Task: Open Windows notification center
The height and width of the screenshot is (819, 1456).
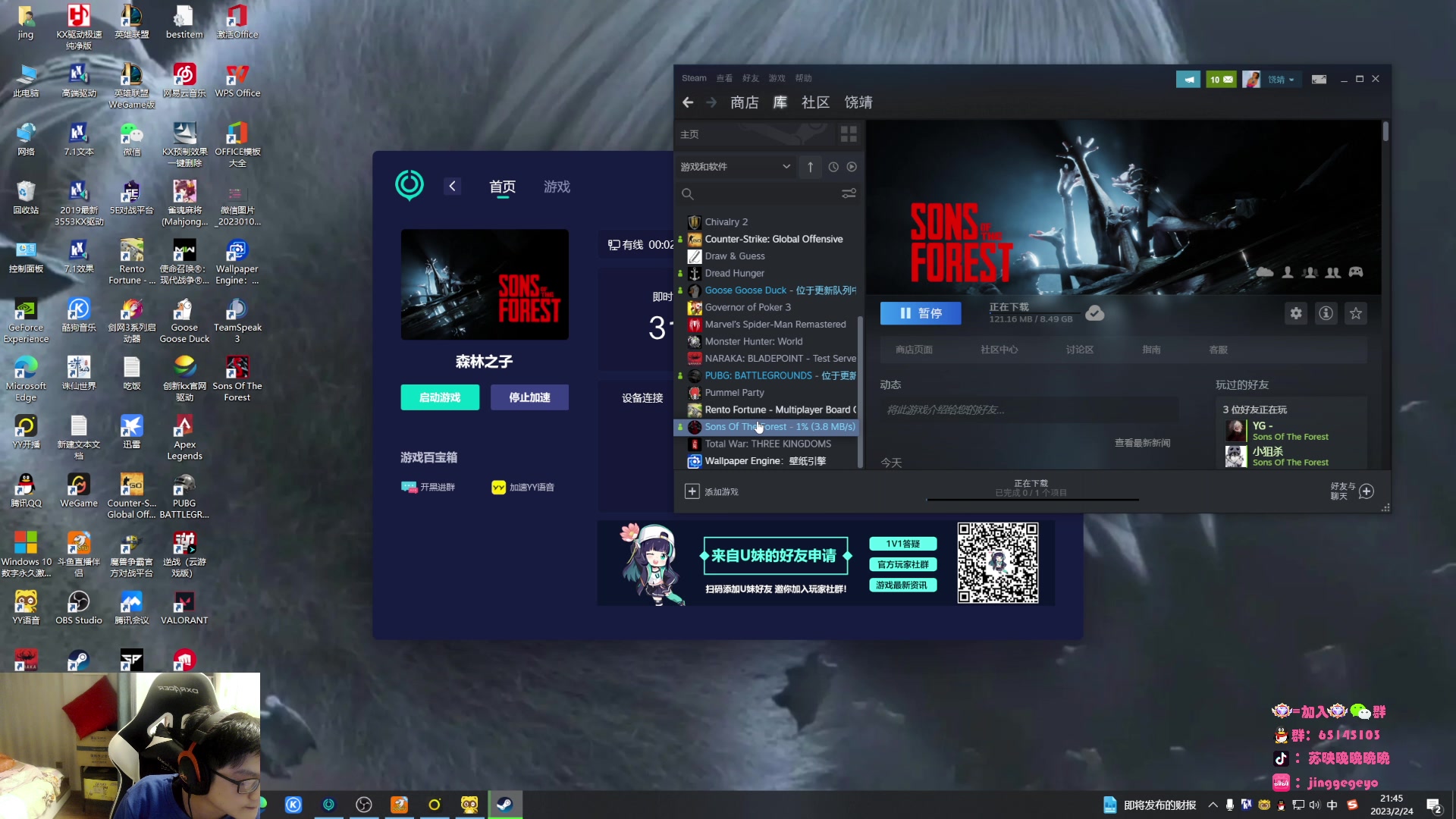Action: click(x=1433, y=805)
